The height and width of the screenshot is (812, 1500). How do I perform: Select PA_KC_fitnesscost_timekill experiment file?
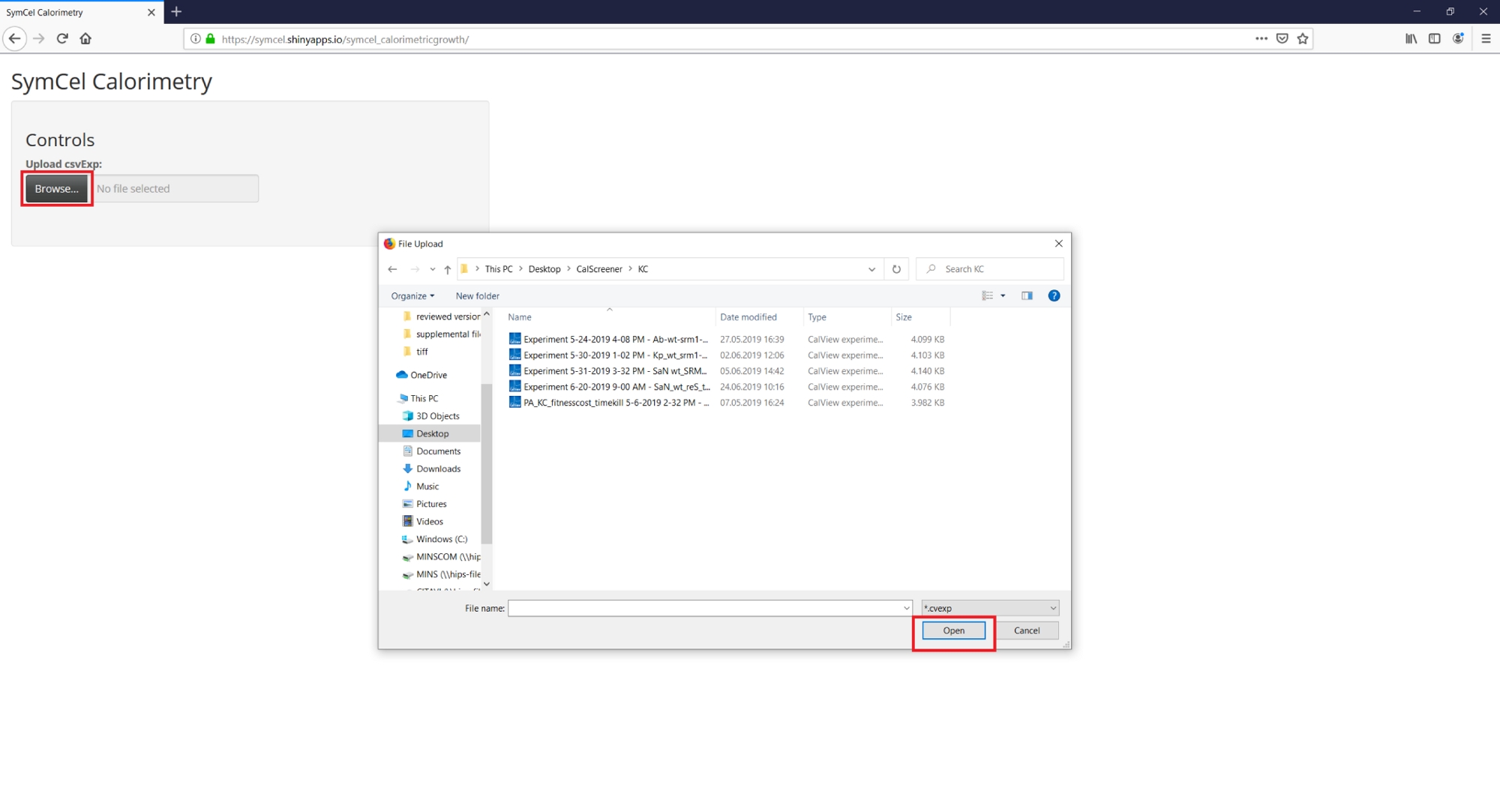click(616, 403)
